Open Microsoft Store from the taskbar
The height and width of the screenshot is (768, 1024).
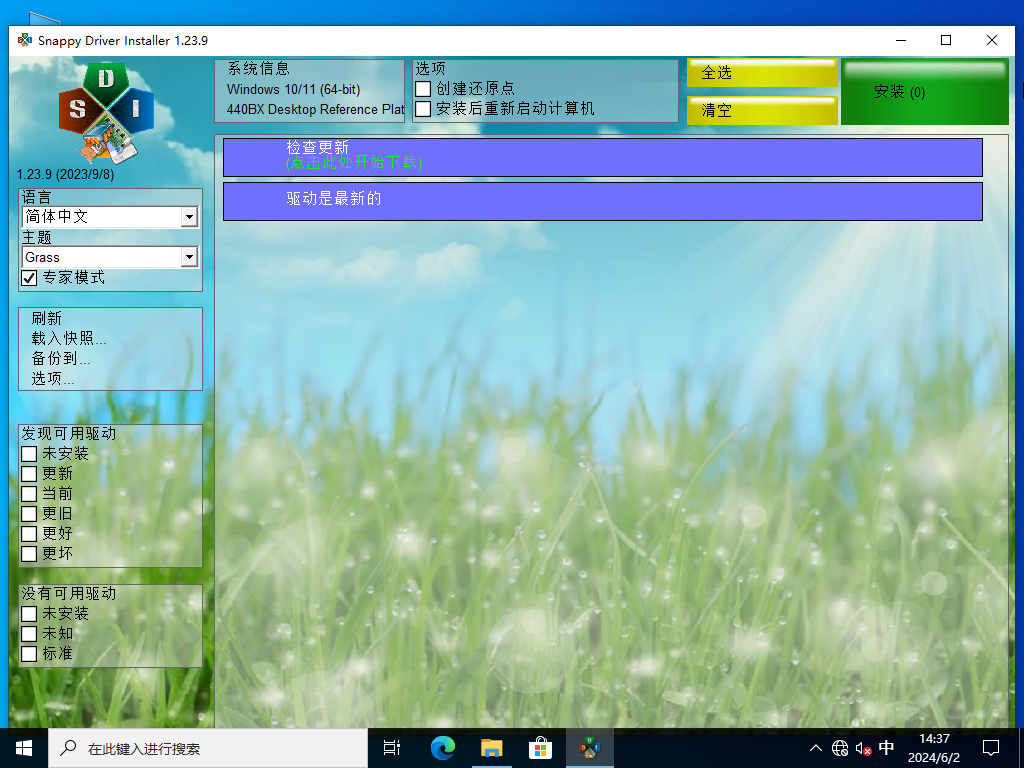pos(539,747)
